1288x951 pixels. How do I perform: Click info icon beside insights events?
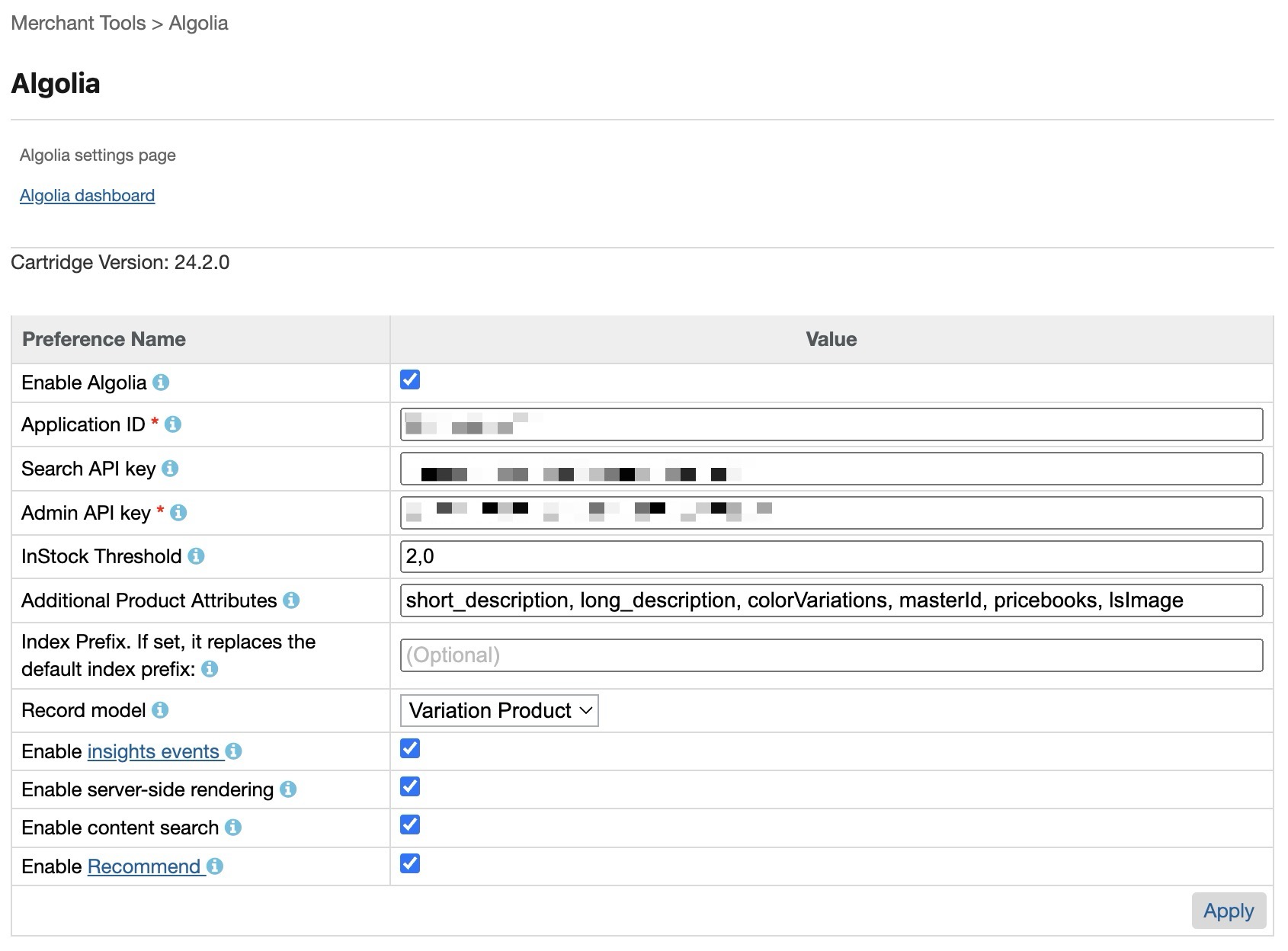pos(234,751)
